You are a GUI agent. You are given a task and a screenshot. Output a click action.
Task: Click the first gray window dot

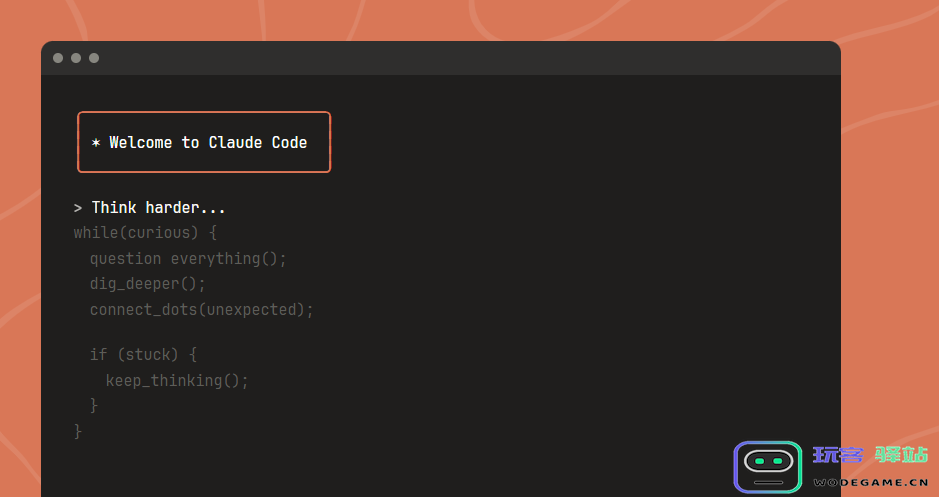(58, 58)
